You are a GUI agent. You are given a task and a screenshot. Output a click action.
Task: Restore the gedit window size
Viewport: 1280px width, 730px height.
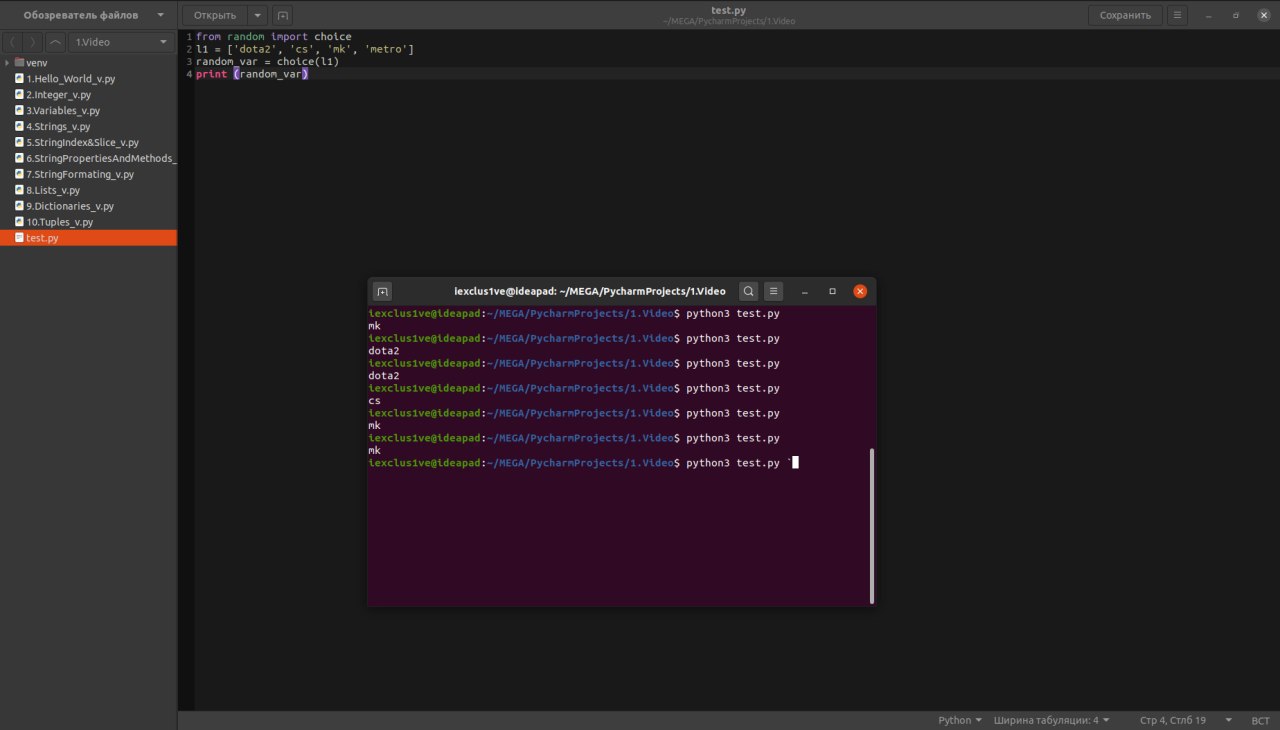pos(1236,15)
